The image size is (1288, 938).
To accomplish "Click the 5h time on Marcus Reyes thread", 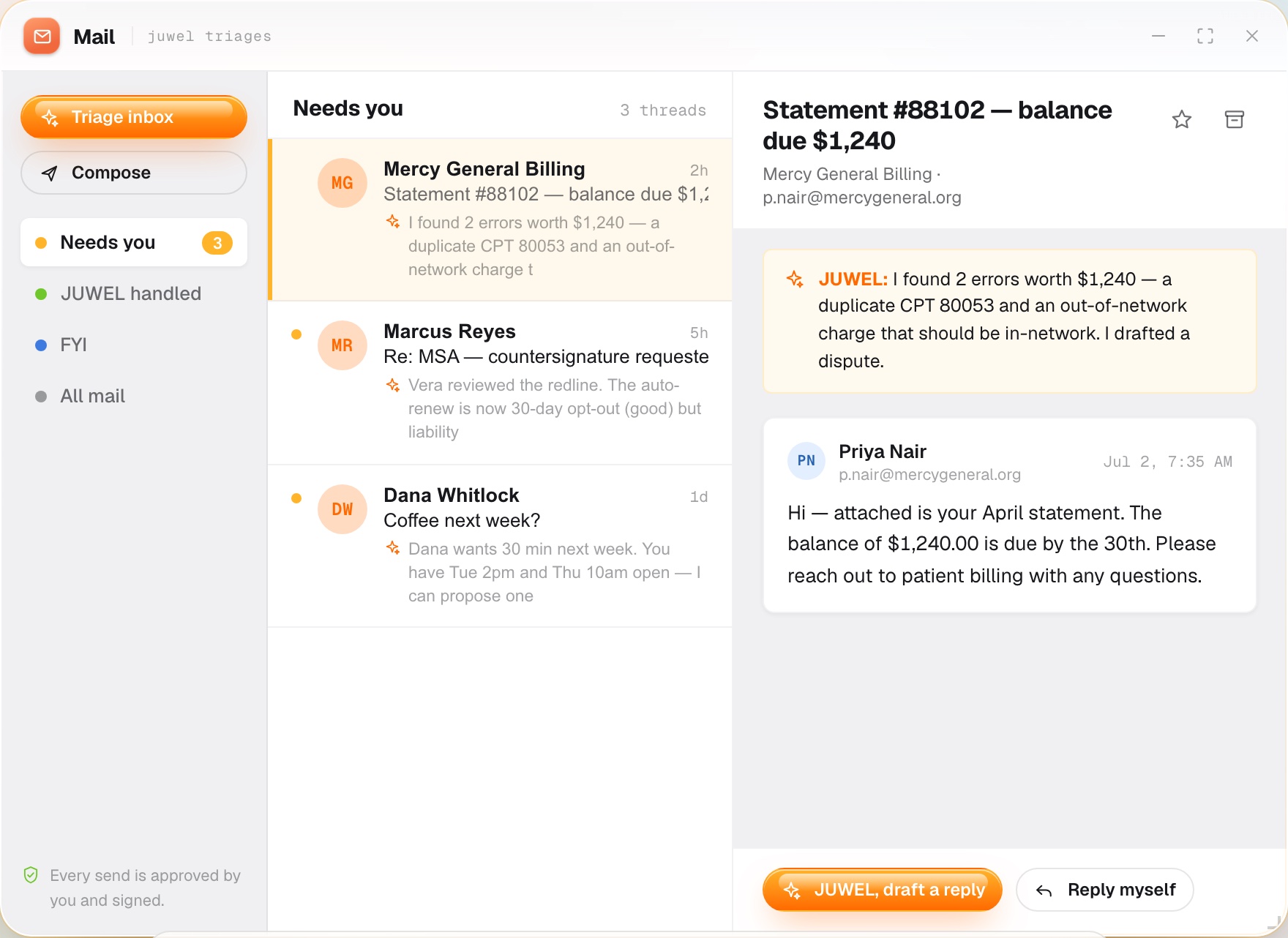I will (x=699, y=333).
